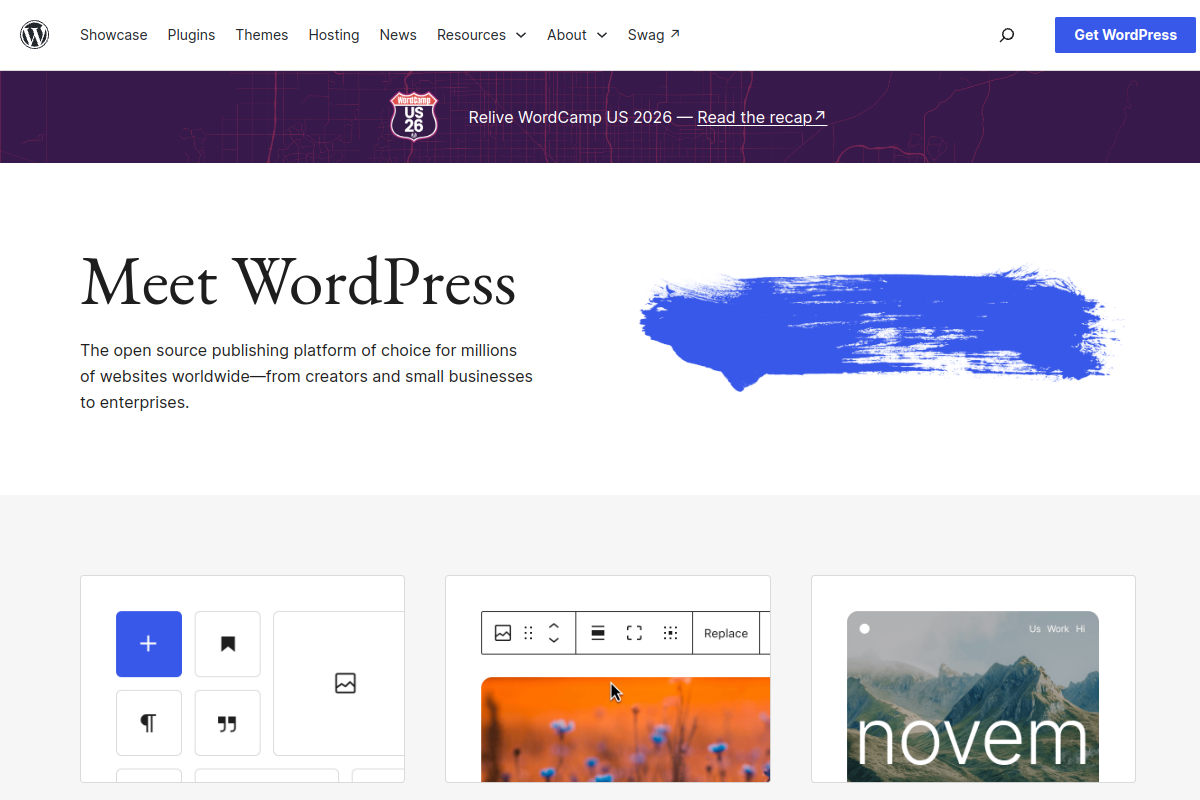The image size is (1200, 800).
Task: Open the Swag external link
Action: pyautogui.click(x=654, y=35)
